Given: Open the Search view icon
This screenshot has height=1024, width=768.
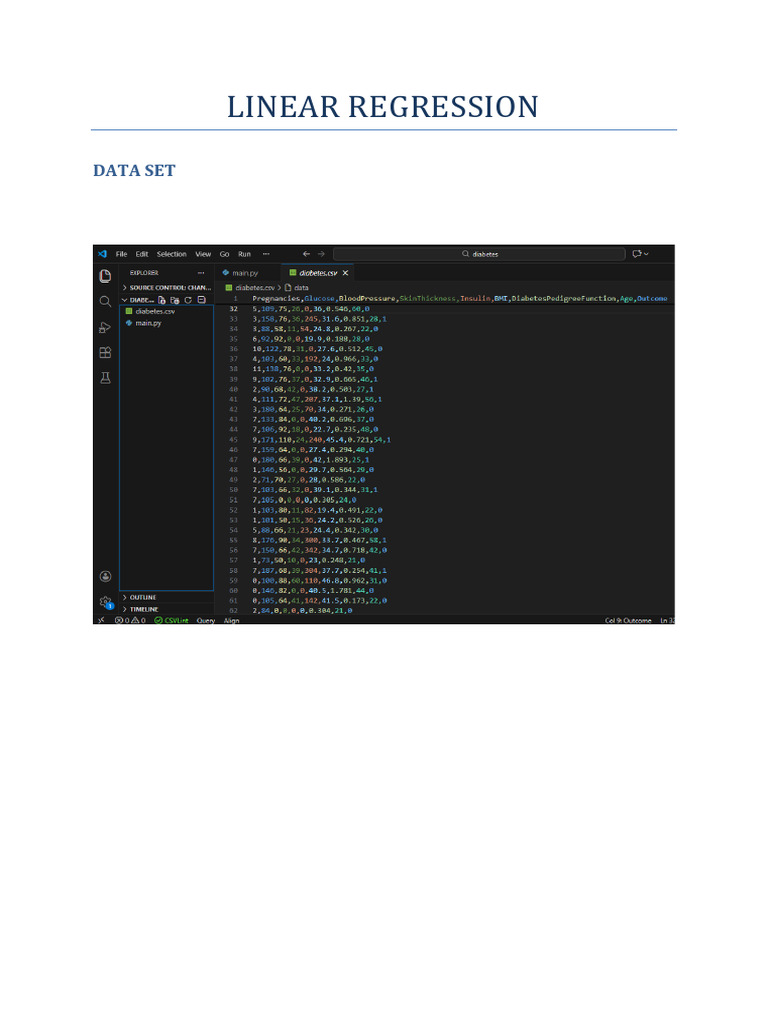Looking at the screenshot, I should coord(105,301).
